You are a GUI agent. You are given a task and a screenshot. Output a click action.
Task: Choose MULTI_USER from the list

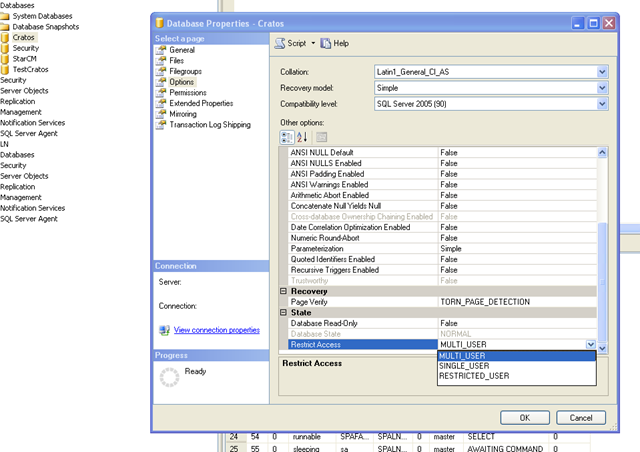(x=516, y=356)
